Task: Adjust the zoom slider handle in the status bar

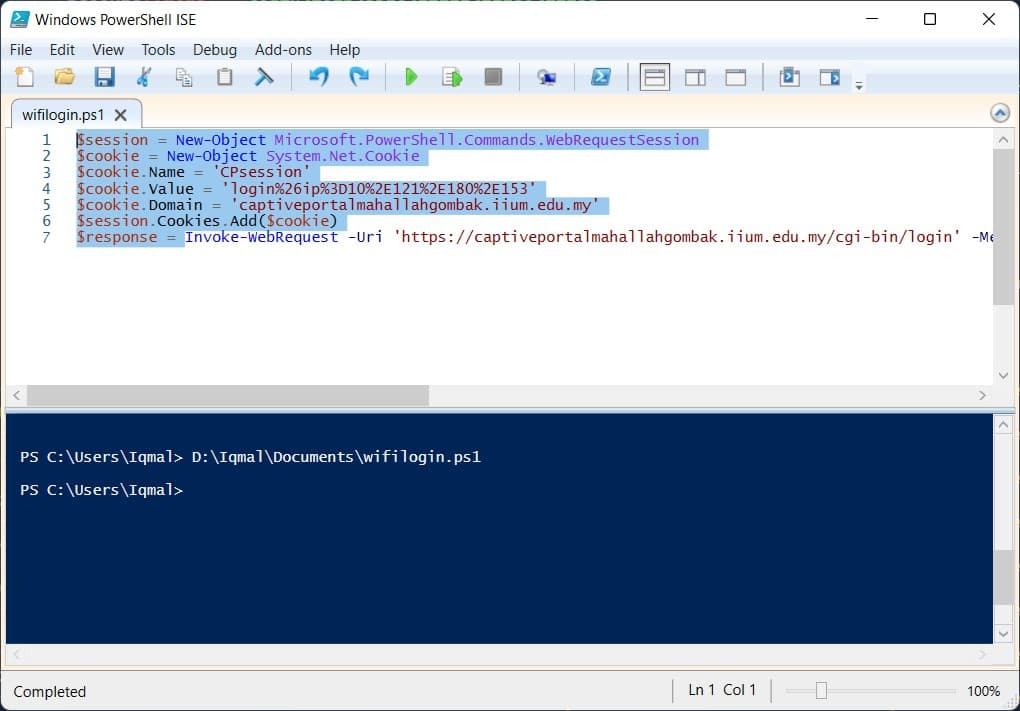Action: 821,690
